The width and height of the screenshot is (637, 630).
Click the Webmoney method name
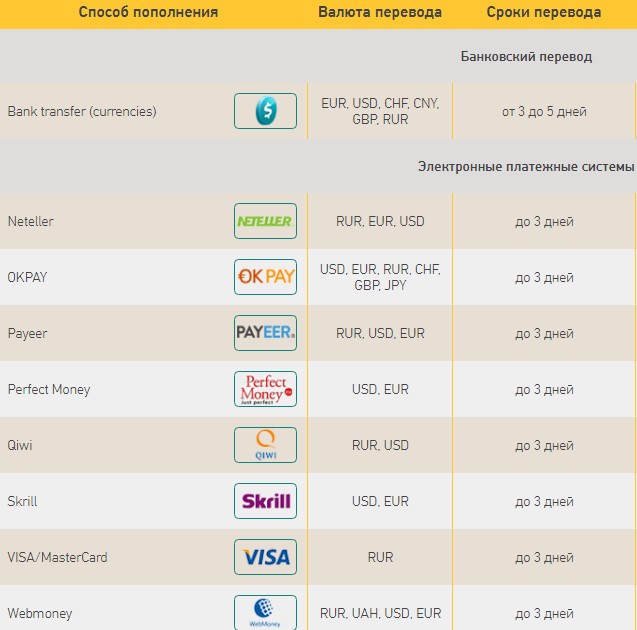40,613
